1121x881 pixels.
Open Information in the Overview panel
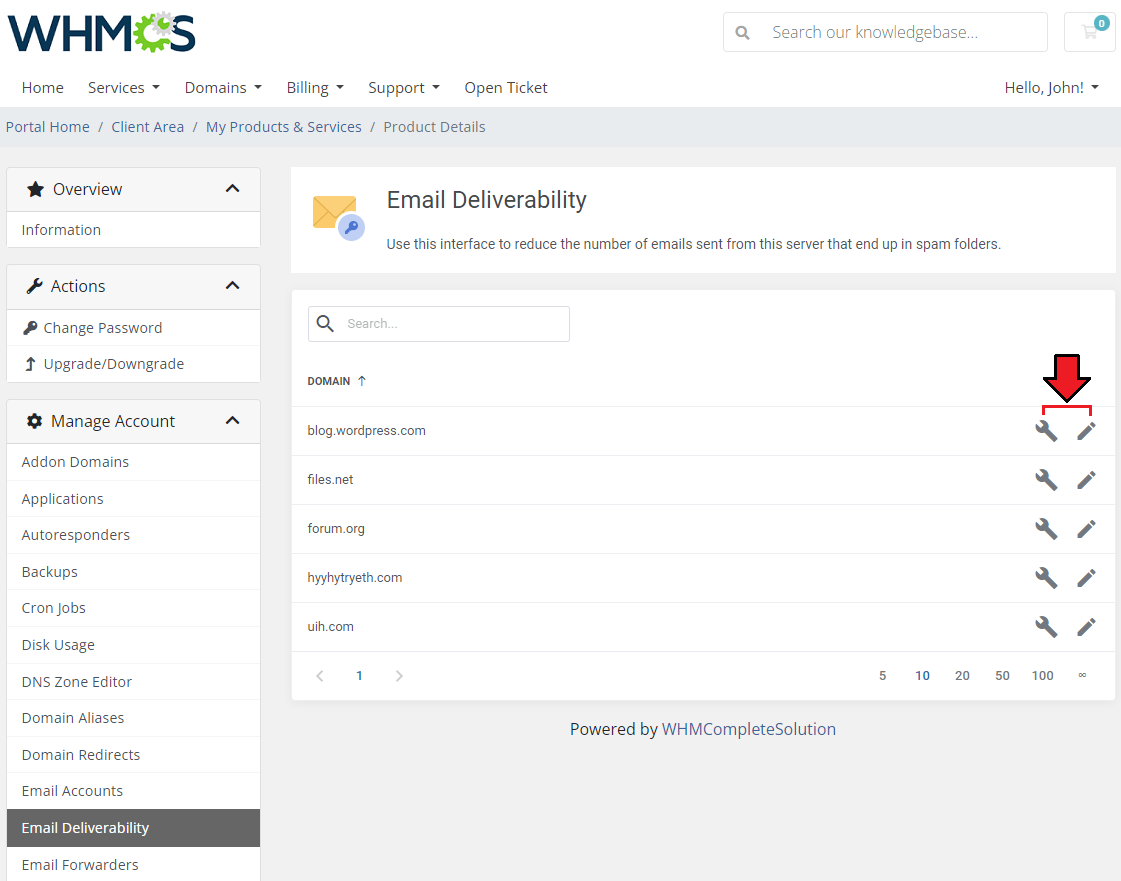(x=134, y=230)
